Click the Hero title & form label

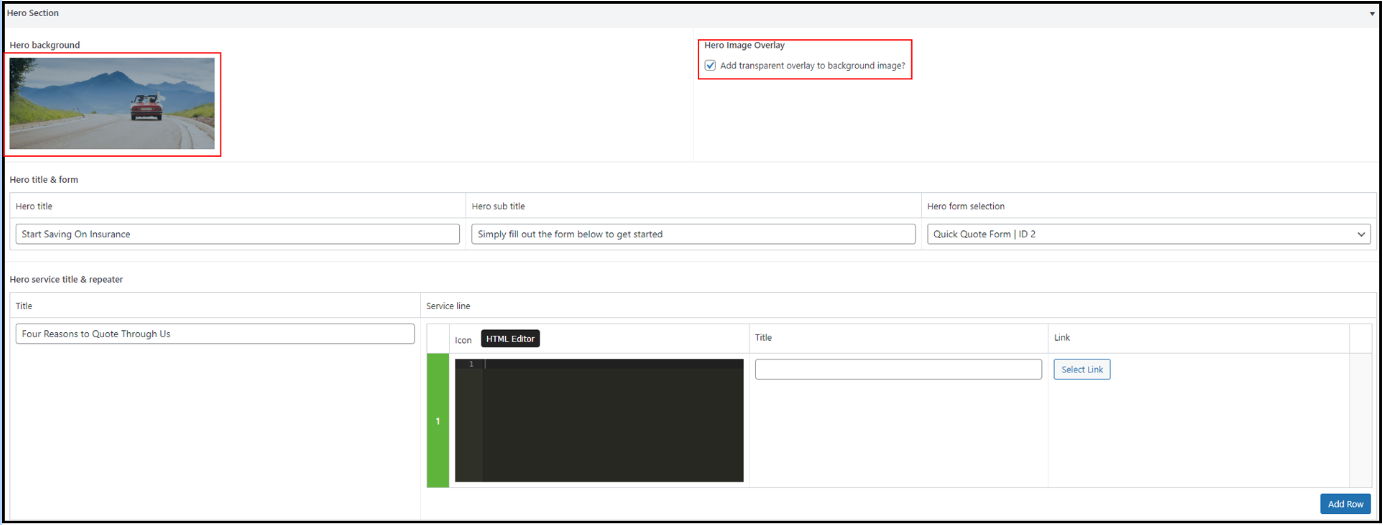click(44, 179)
